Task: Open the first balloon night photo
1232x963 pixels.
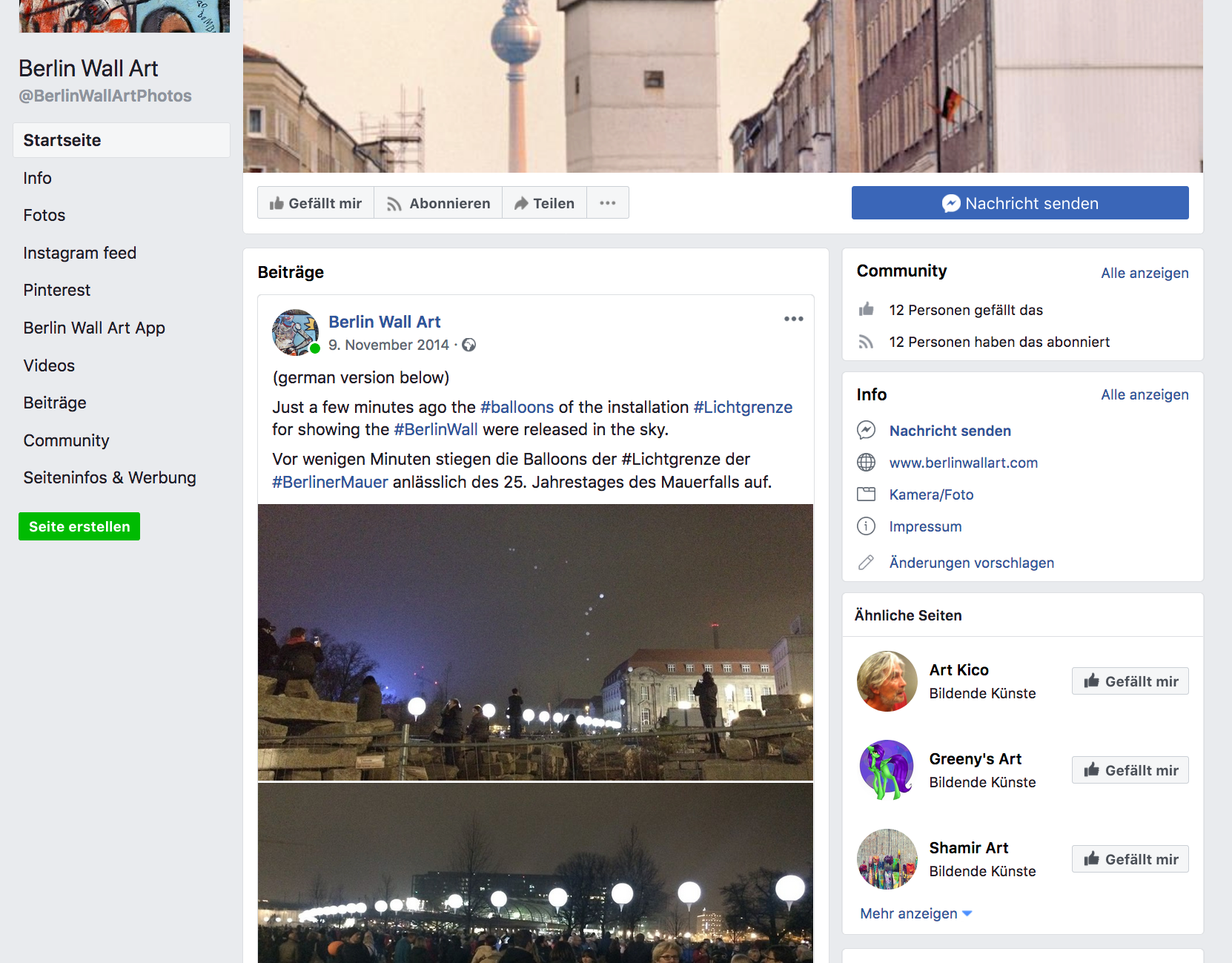Action: pyautogui.click(x=535, y=642)
